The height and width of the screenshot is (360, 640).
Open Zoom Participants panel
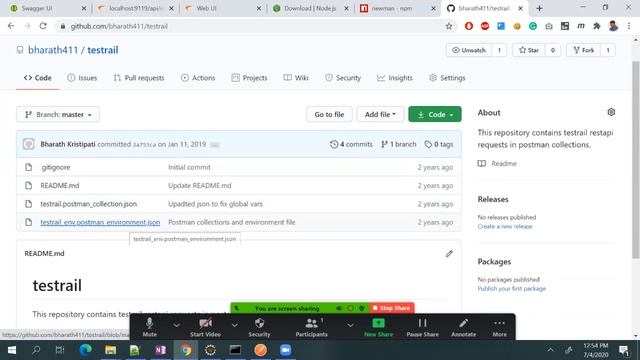click(311, 327)
